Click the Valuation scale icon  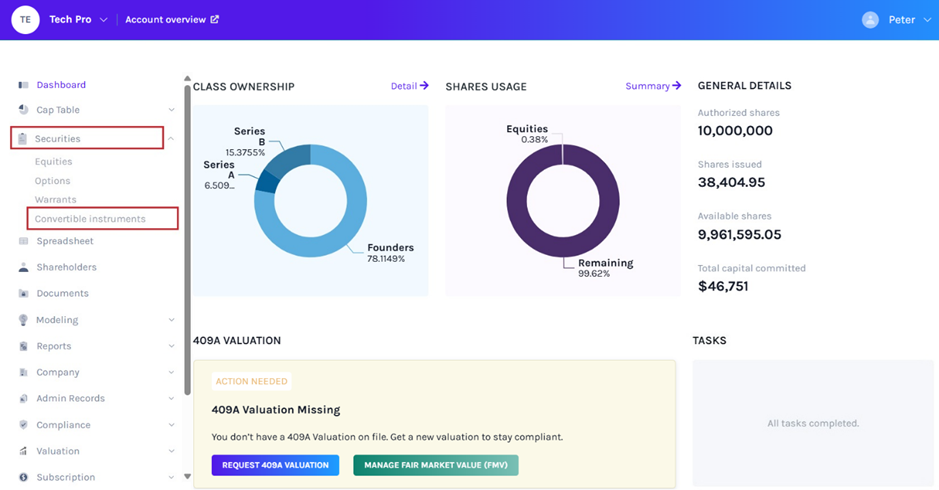tap(23, 452)
